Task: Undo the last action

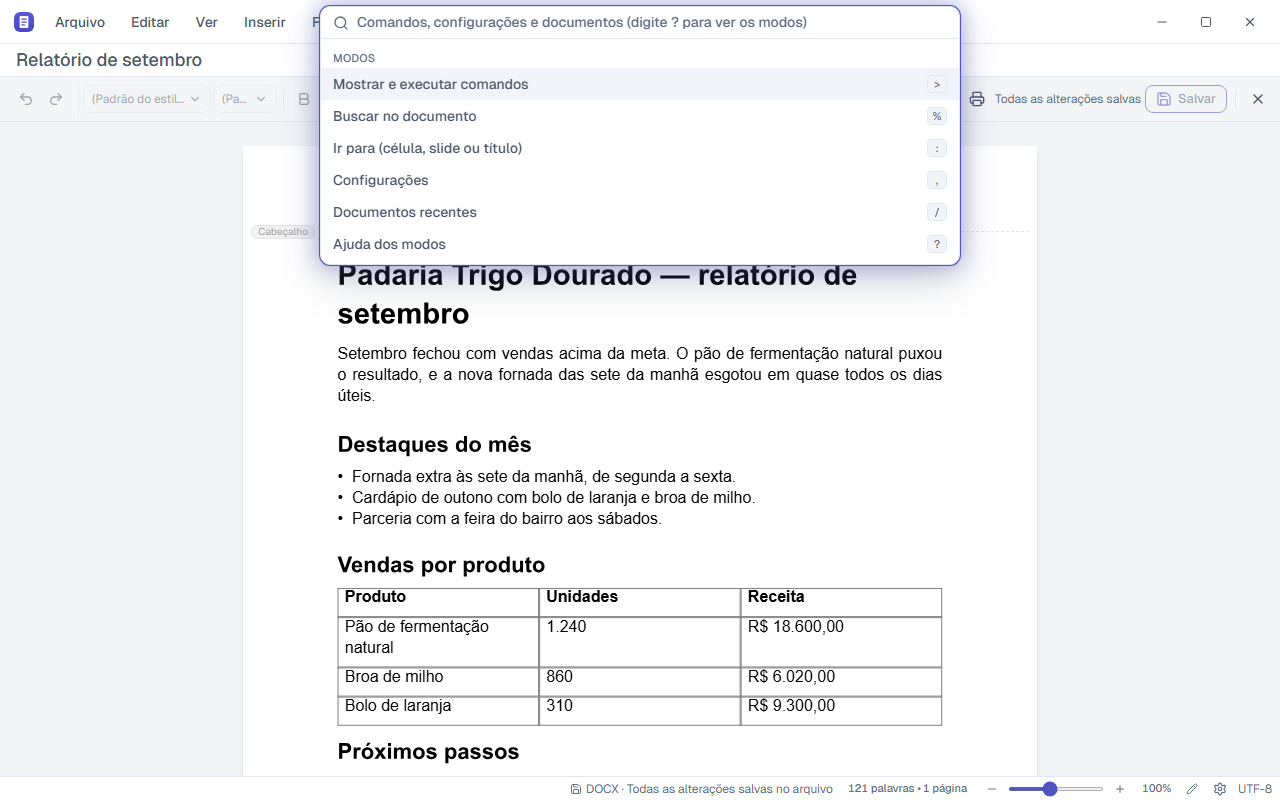Action: click(x=26, y=99)
